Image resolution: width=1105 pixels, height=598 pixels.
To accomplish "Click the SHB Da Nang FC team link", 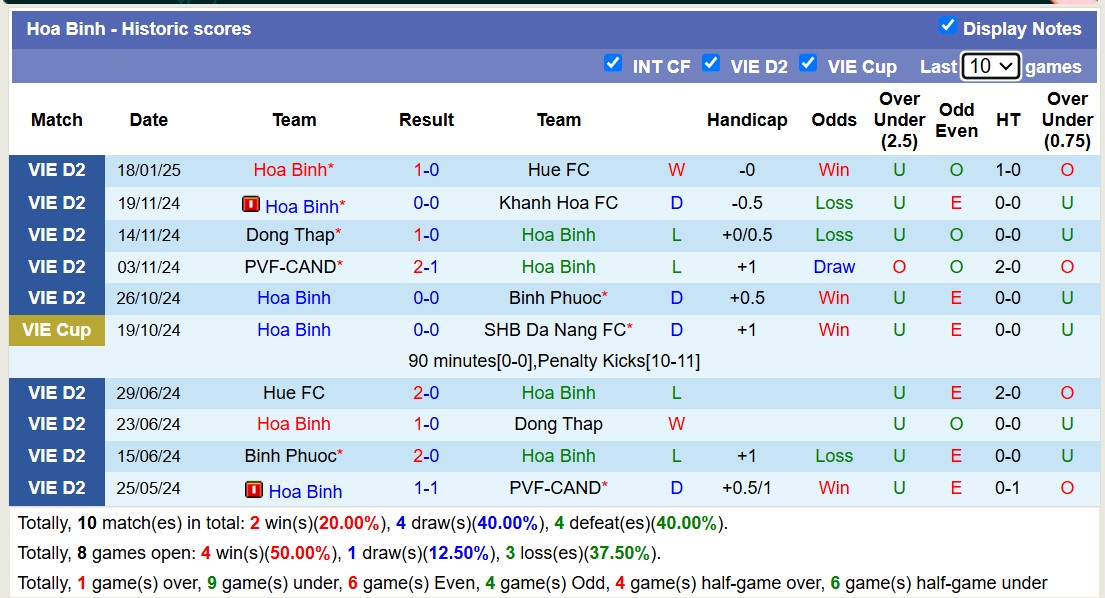I will pyautogui.click(x=554, y=330).
